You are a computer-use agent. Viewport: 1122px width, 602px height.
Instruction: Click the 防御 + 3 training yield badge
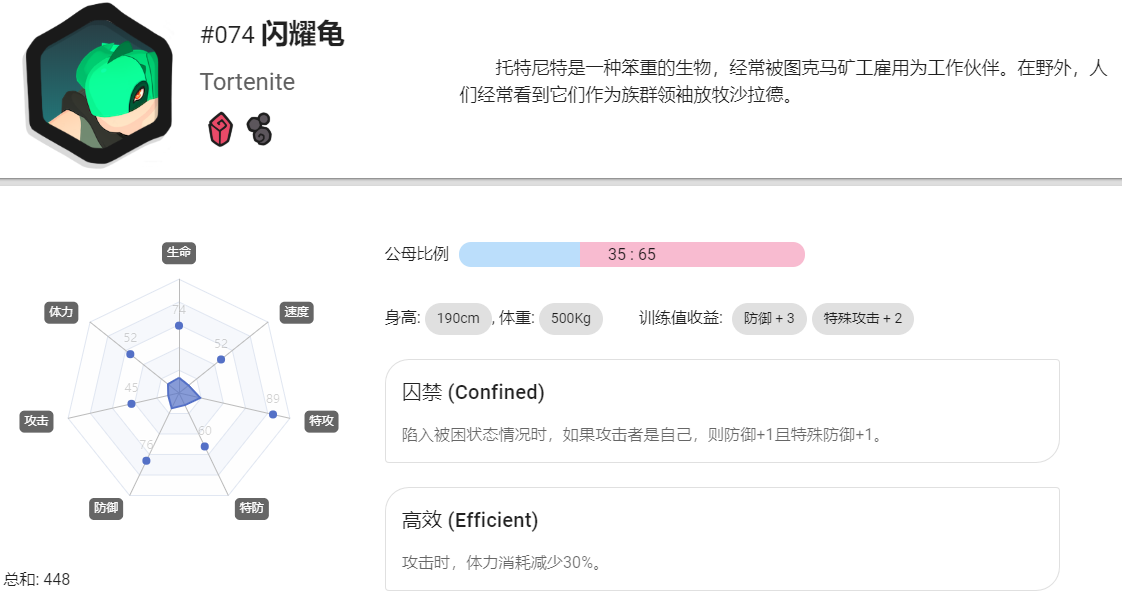click(x=769, y=319)
